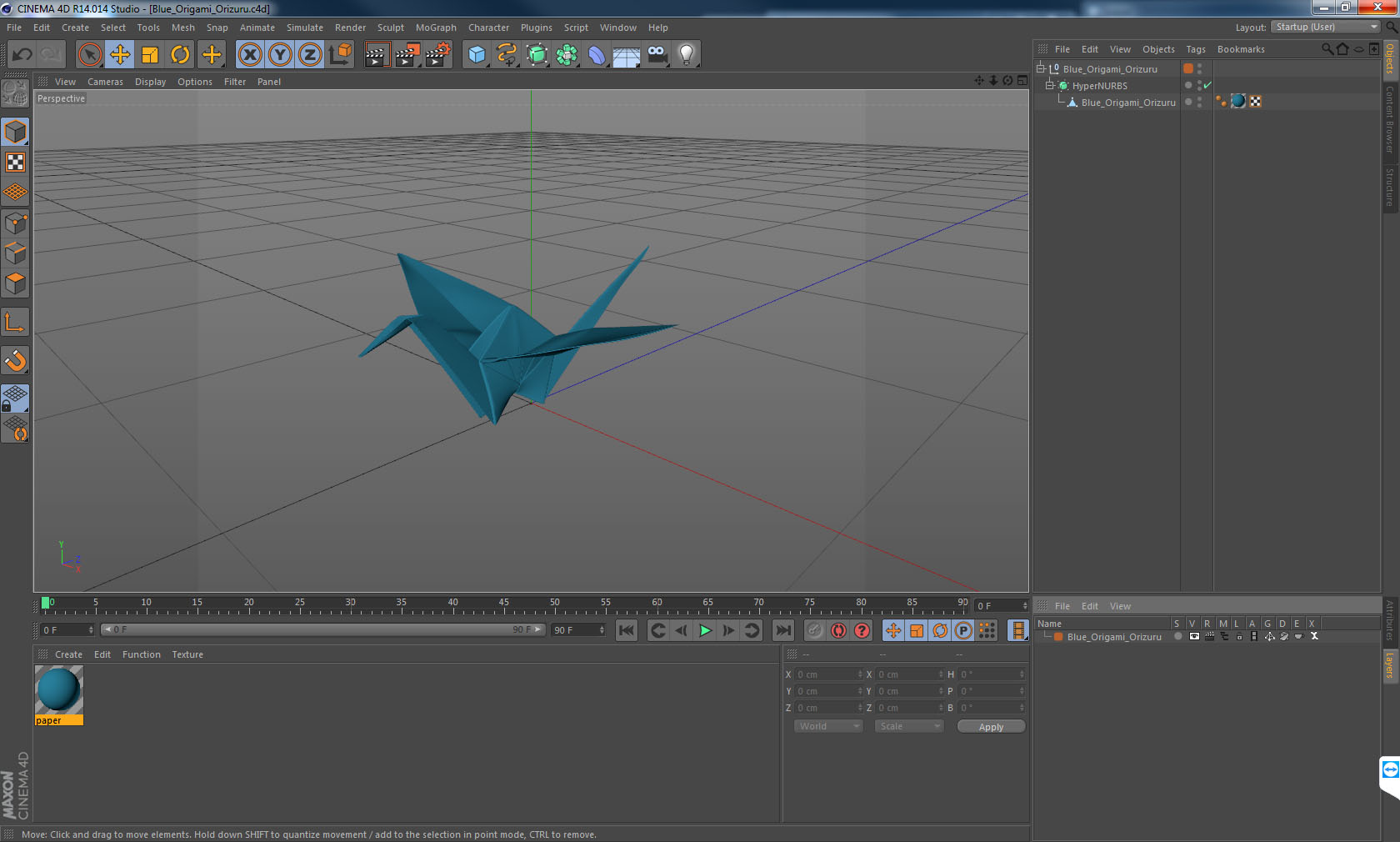
Task: Add a Cube primitive object
Action: point(477,55)
